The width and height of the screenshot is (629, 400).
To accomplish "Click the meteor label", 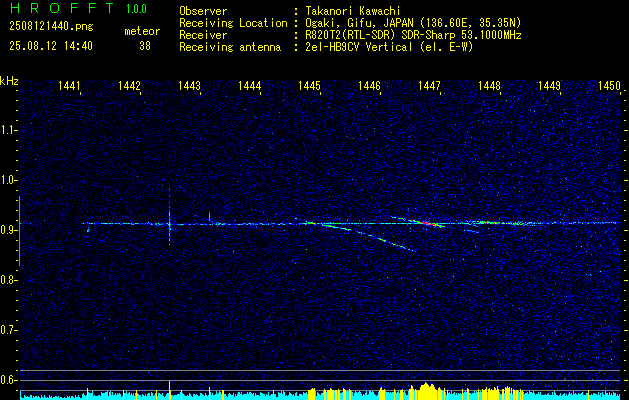I will [x=142, y=31].
